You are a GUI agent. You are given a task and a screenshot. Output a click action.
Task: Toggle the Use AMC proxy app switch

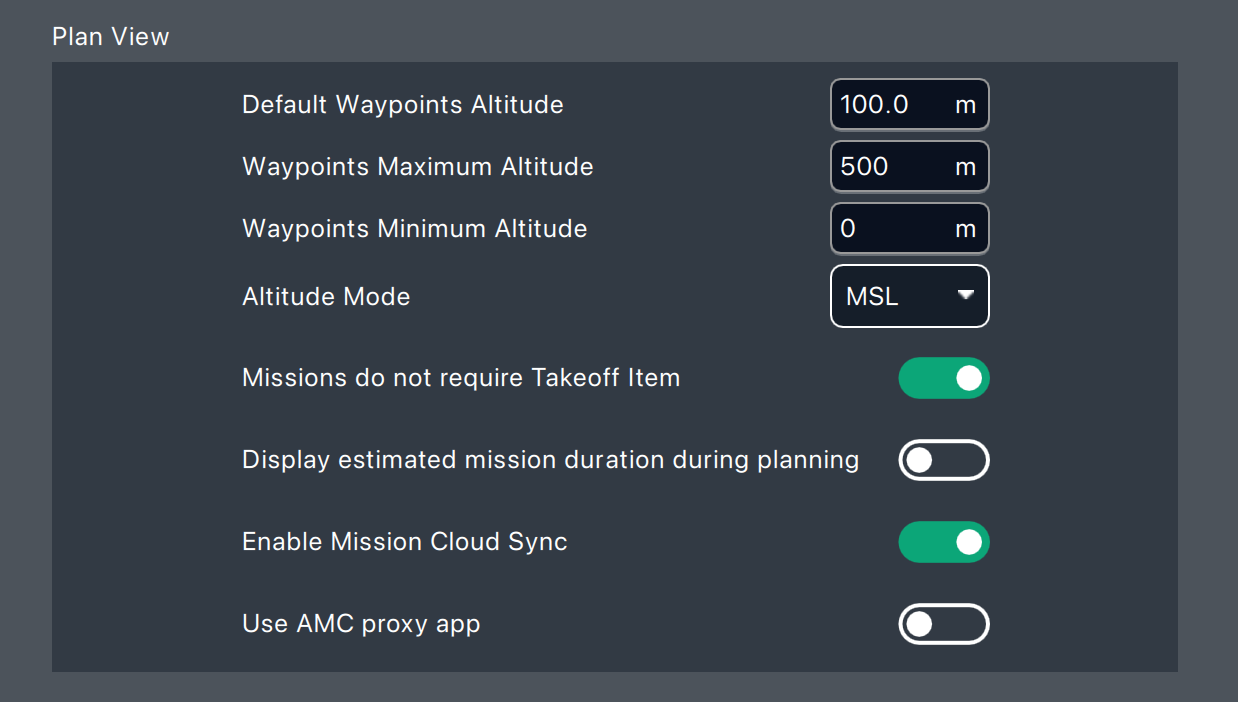pyautogui.click(x=943, y=625)
